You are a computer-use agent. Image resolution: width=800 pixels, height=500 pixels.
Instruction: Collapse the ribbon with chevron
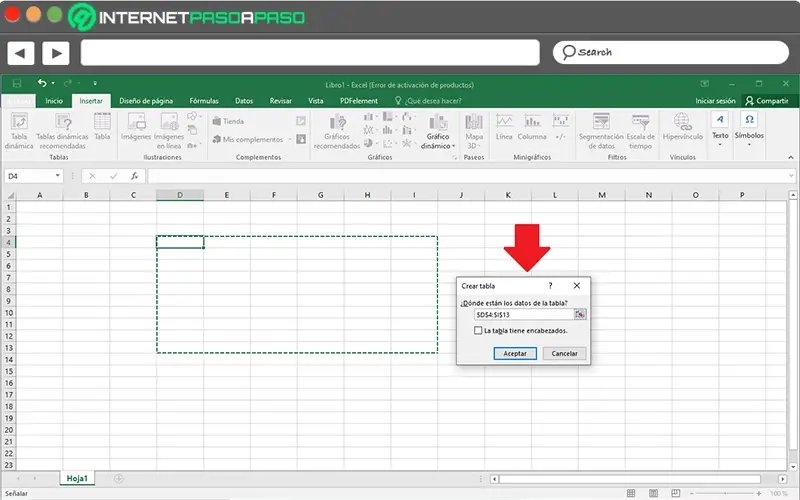[x=791, y=157]
